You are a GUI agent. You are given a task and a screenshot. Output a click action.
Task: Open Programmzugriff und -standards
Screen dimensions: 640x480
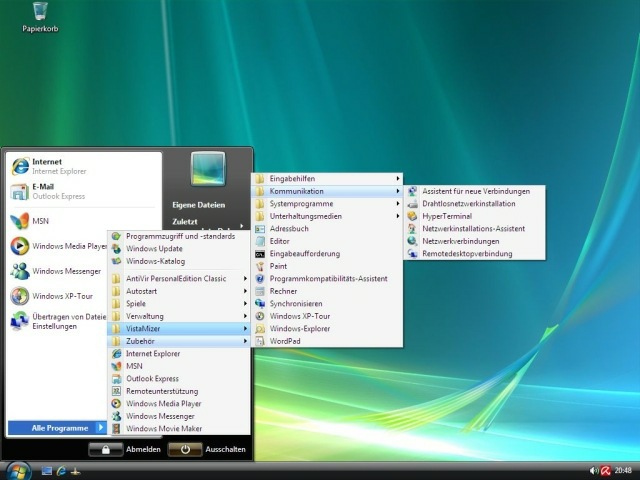pyautogui.click(x=179, y=236)
